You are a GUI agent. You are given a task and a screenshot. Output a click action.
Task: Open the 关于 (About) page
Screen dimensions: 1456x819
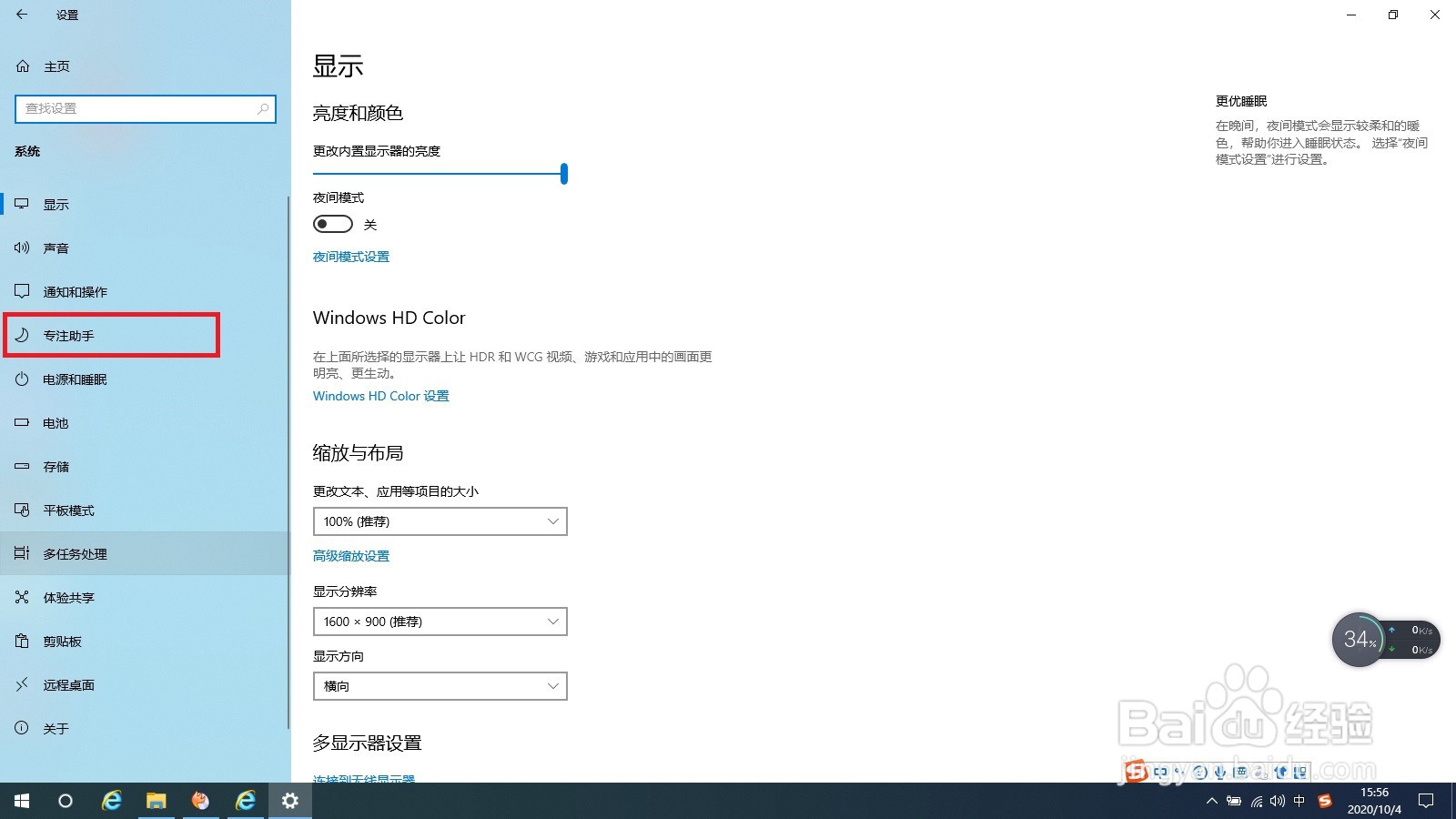tap(55, 728)
